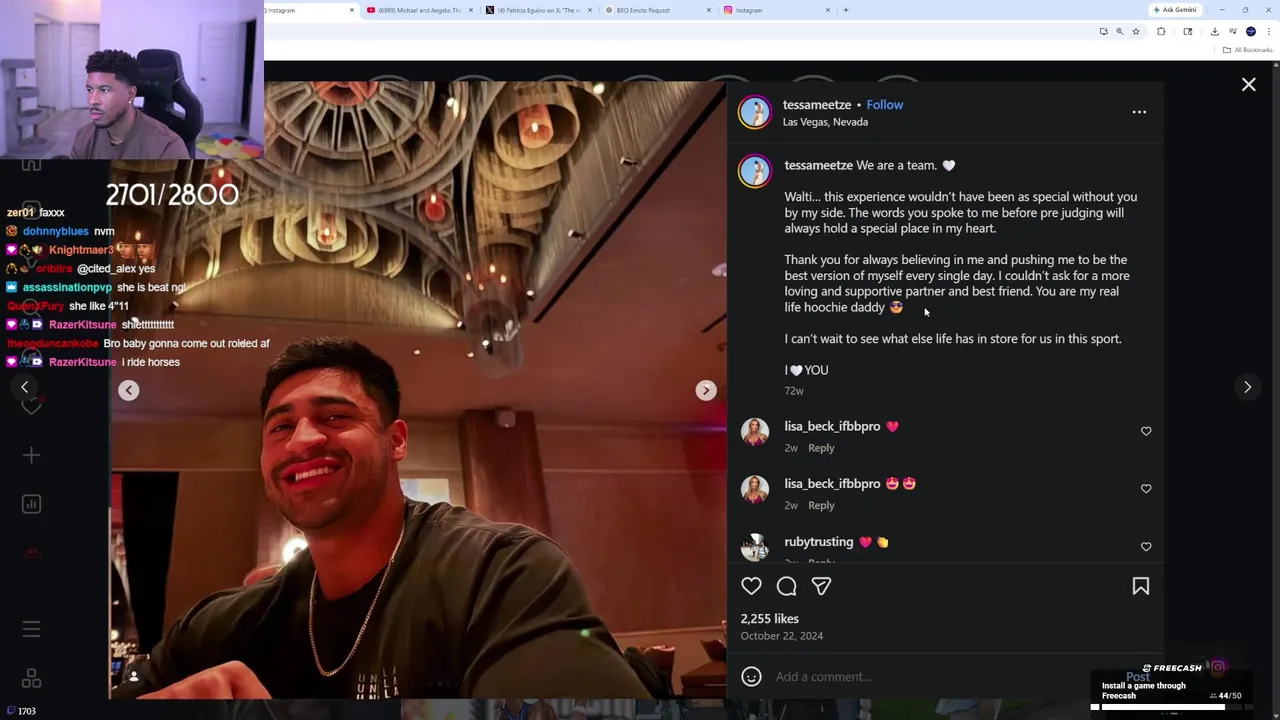Switch to the BBQ Emote Request tab
The width and height of the screenshot is (1280, 720).
coord(660,10)
